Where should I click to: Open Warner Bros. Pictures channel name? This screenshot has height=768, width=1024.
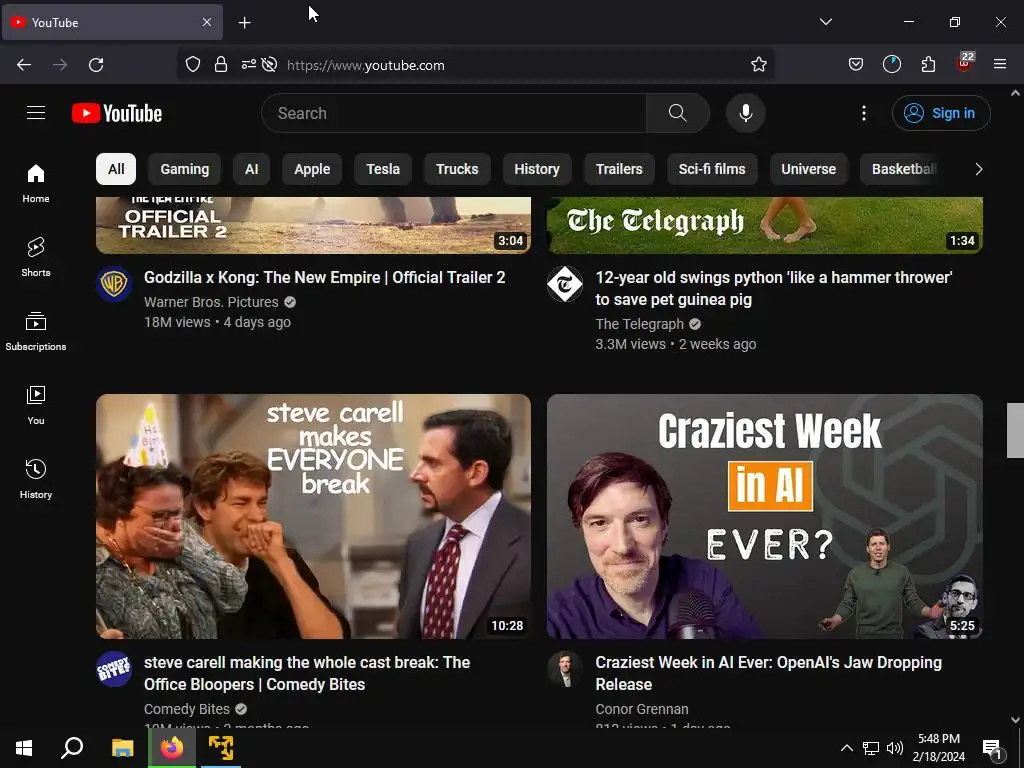point(211,302)
